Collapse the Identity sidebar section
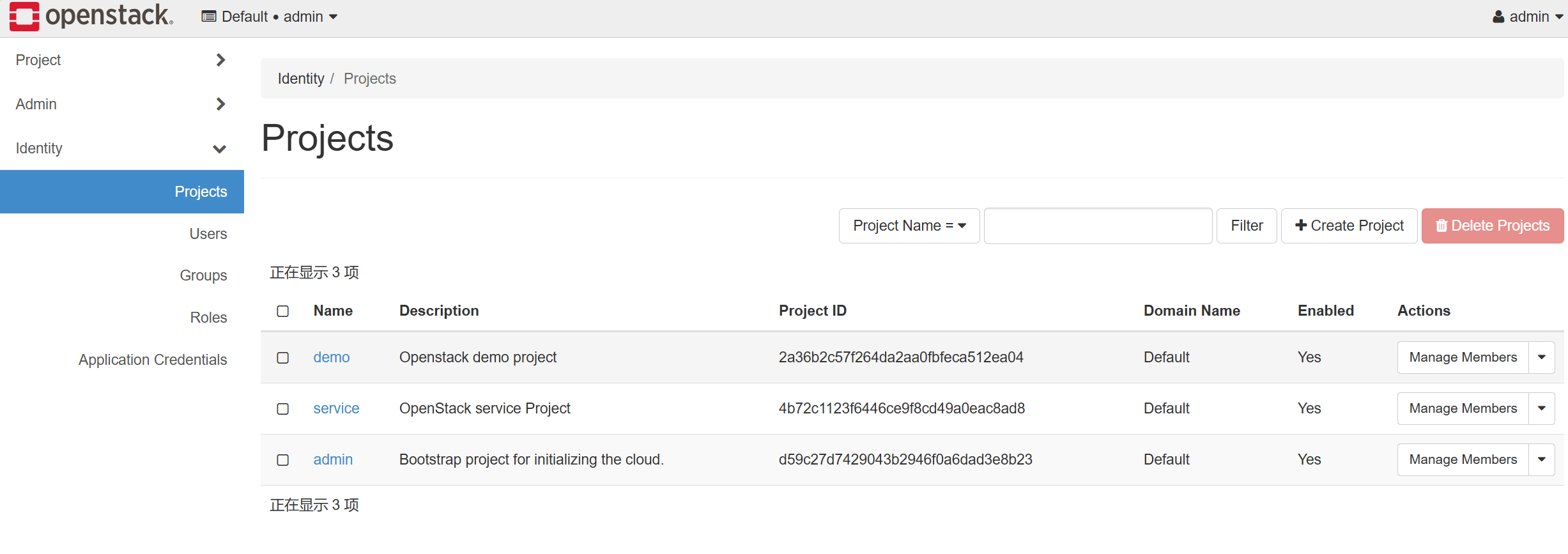The image size is (1568, 554). pos(121,148)
